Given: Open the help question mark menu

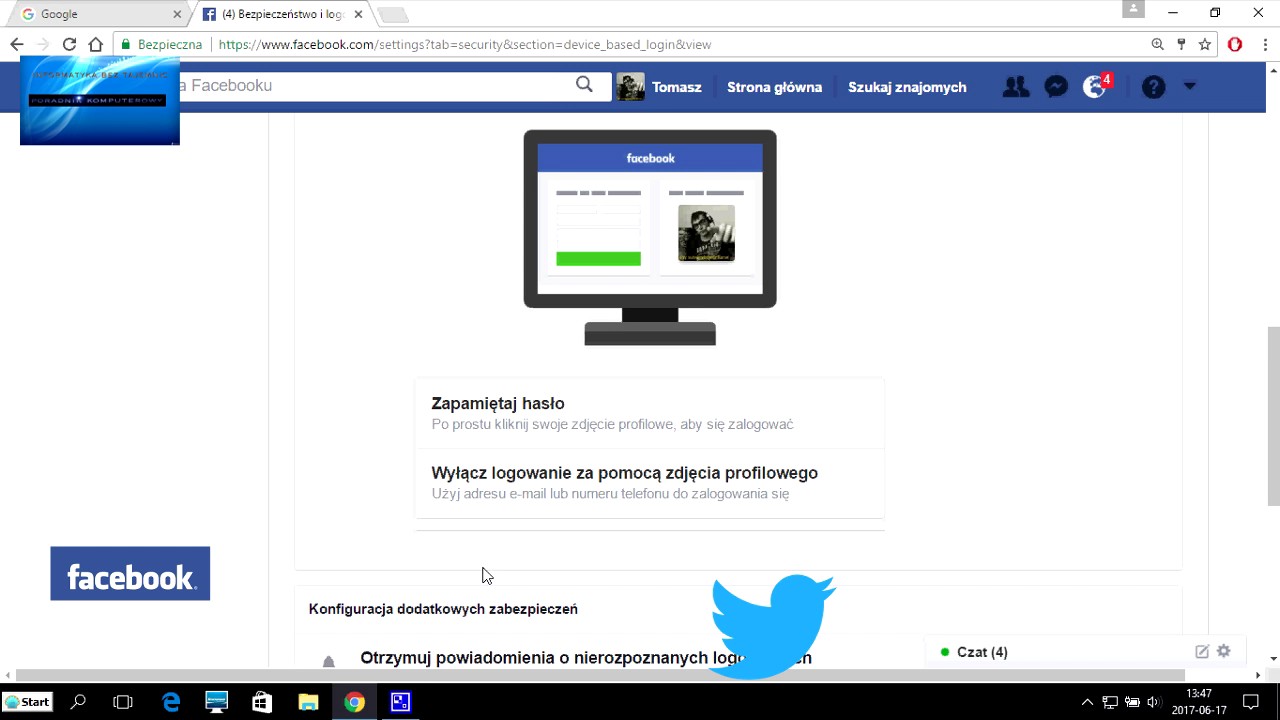Looking at the screenshot, I should click(1153, 87).
